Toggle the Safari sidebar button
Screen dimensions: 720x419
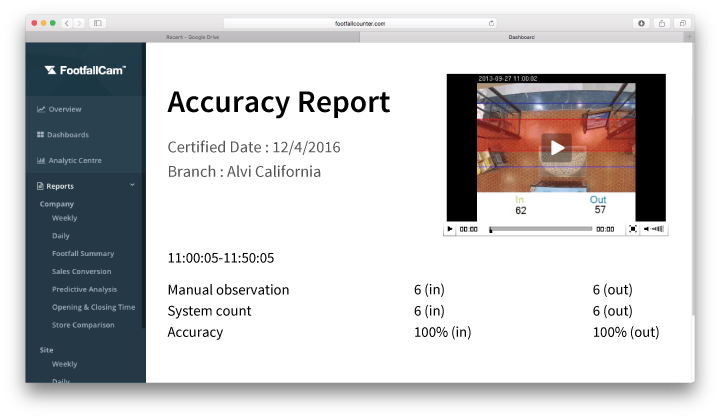97,22
